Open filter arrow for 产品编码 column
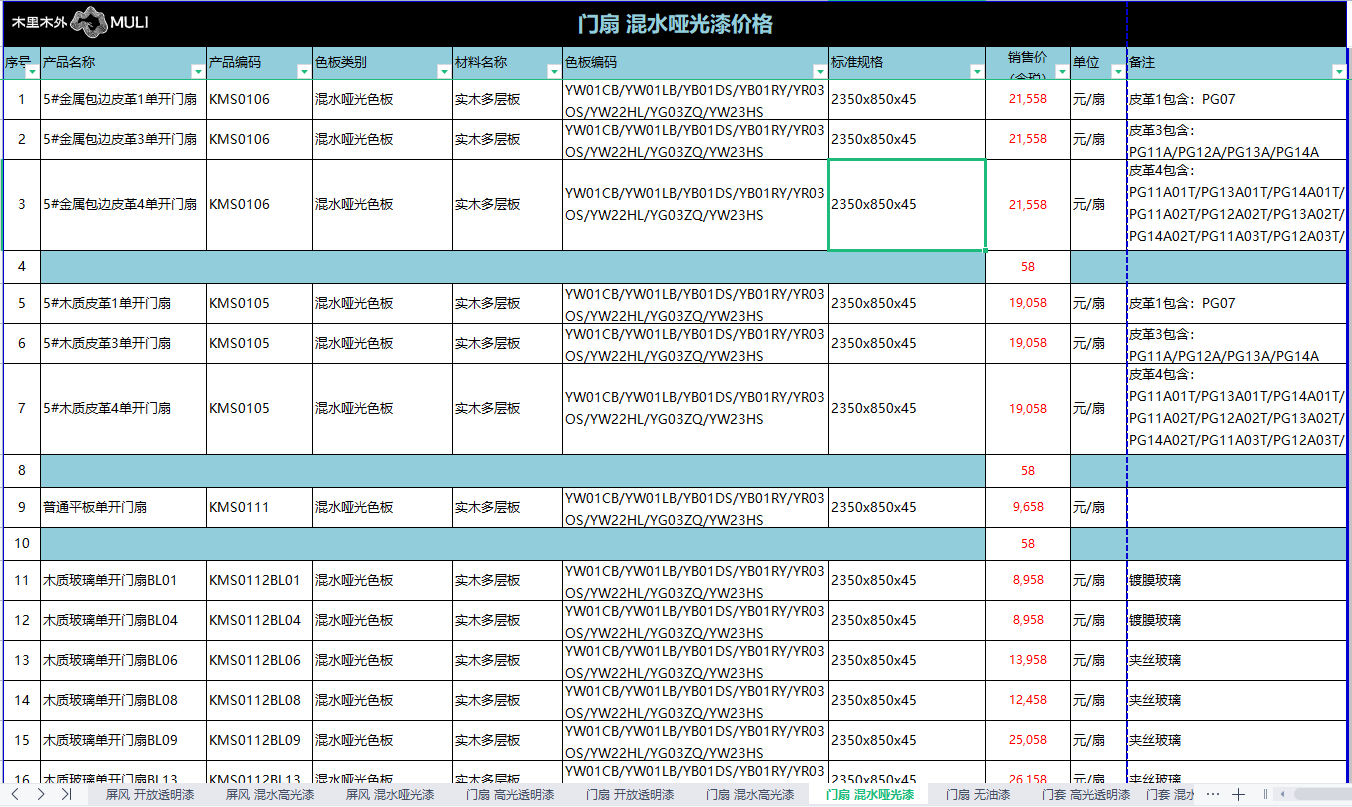This screenshot has width=1352, height=807. click(x=303, y=72)
